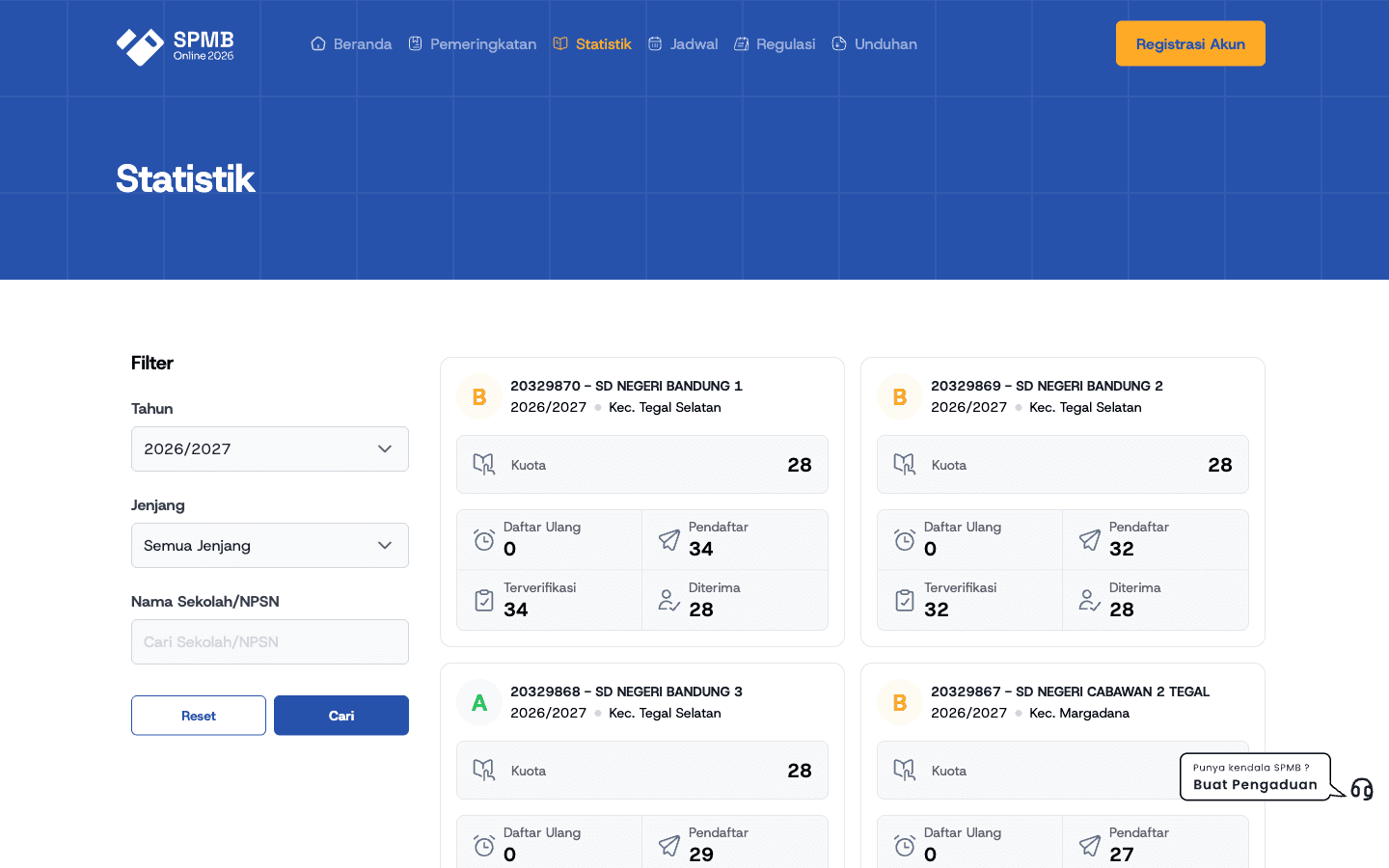Screen dimensions: 1389x868
Task: Click Kec. Margadana text
Action: click(1079, 713)
